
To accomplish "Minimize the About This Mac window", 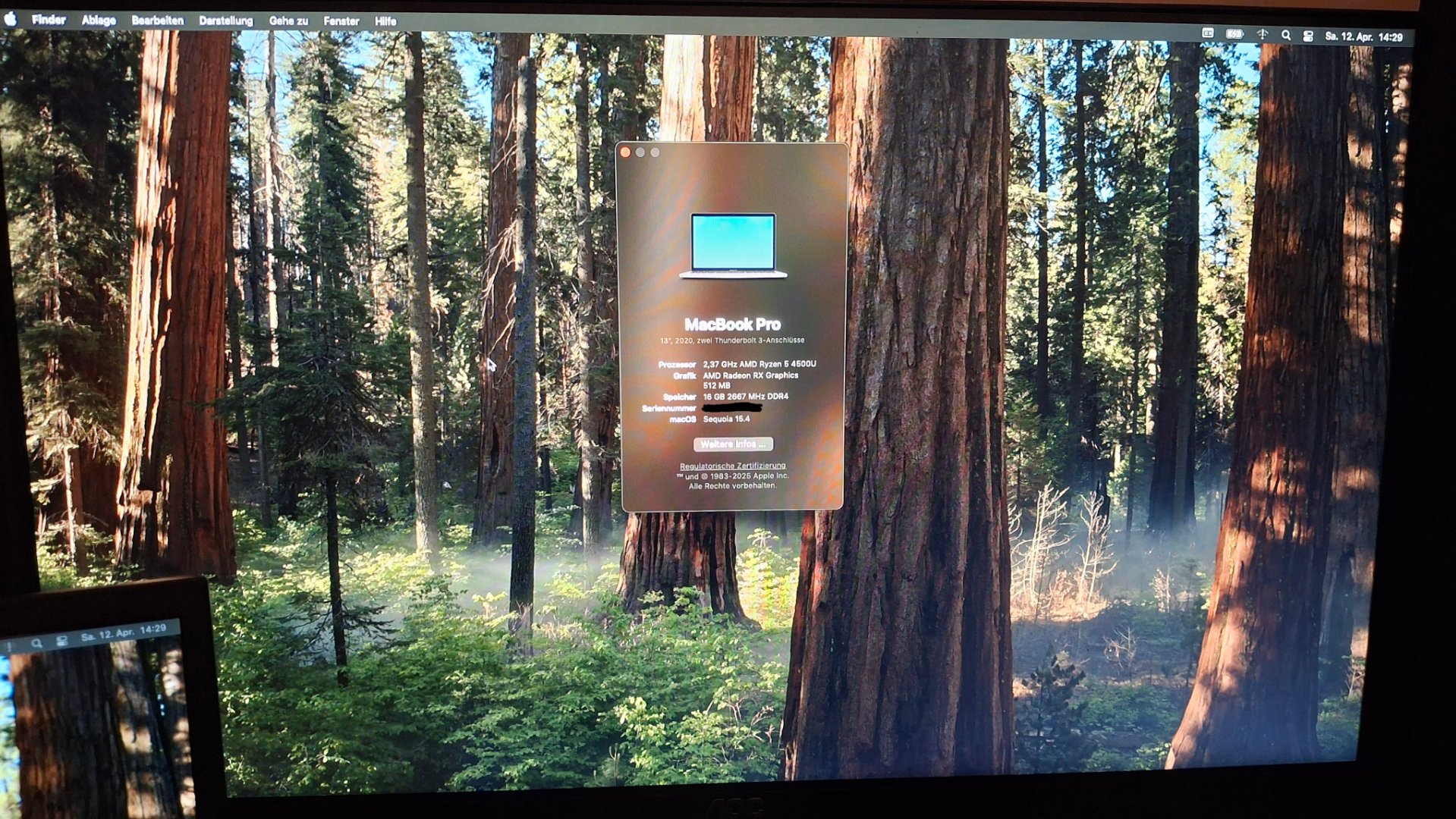I will pos(640,152).
